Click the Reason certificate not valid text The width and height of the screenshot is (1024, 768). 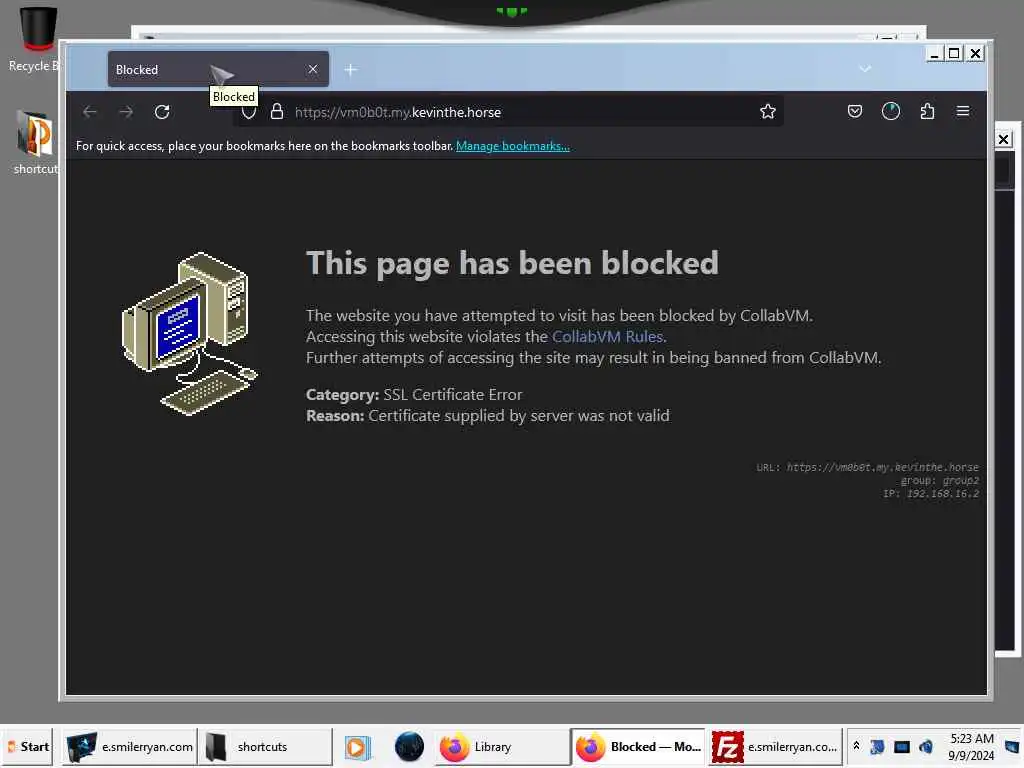pos(488,415)
